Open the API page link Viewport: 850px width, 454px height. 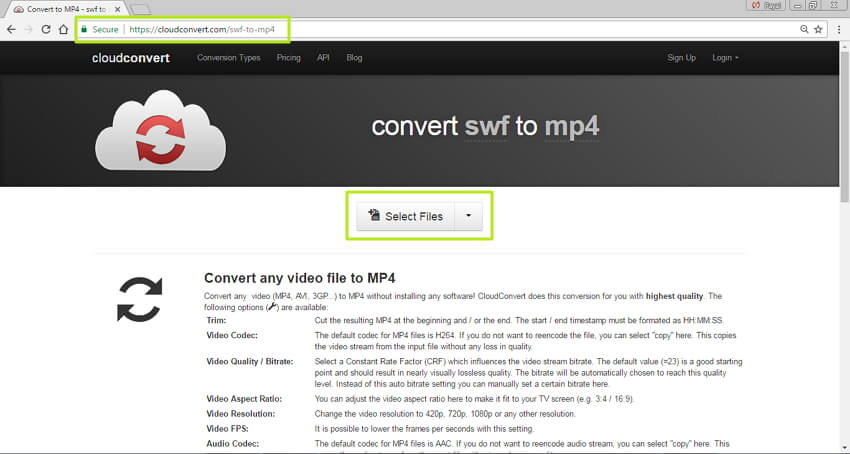click(x=323, y=57)
